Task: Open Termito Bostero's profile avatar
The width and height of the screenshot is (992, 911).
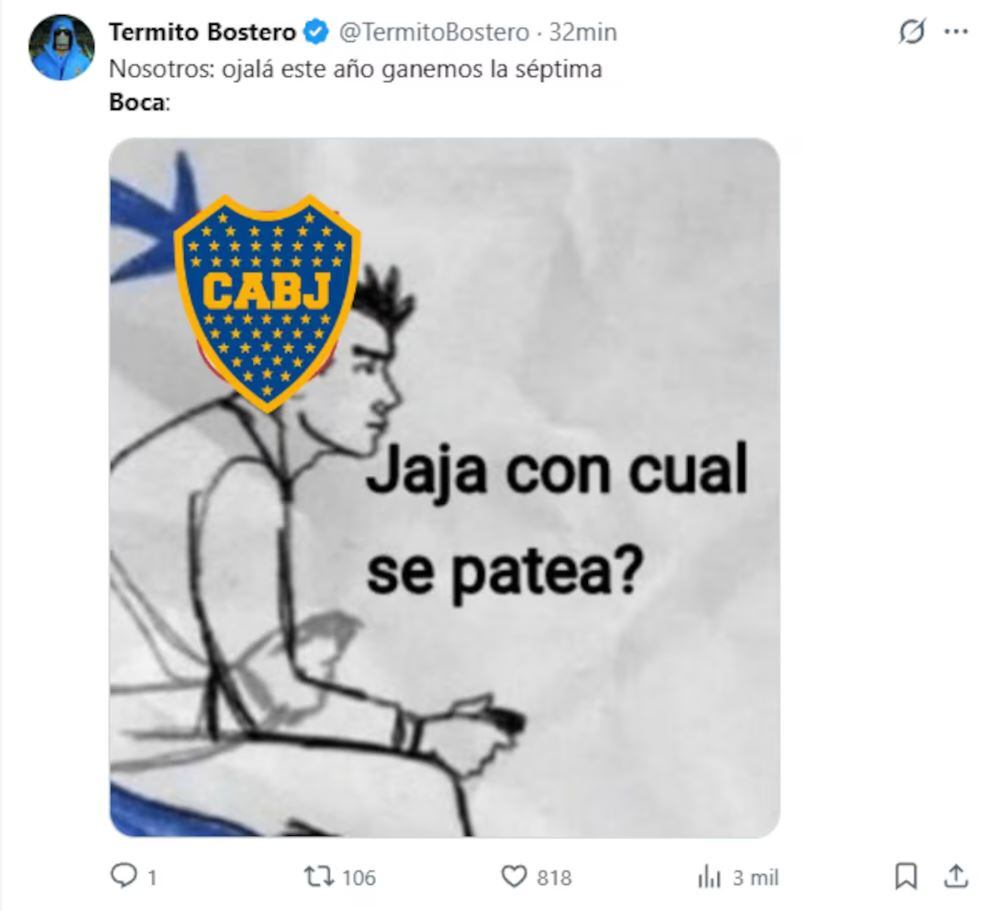Action: coord(61,48)
